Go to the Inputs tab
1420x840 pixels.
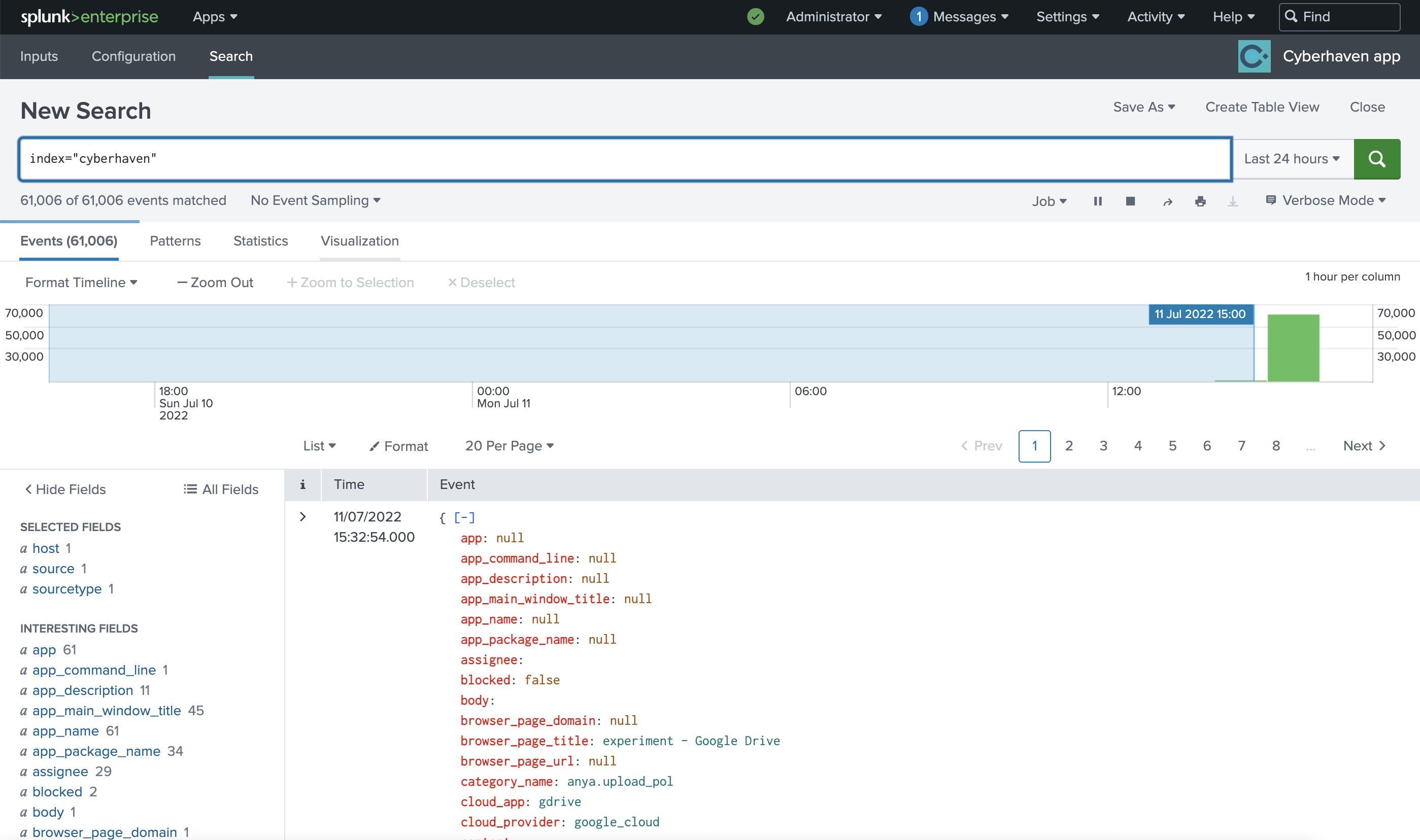click(39, 56)
